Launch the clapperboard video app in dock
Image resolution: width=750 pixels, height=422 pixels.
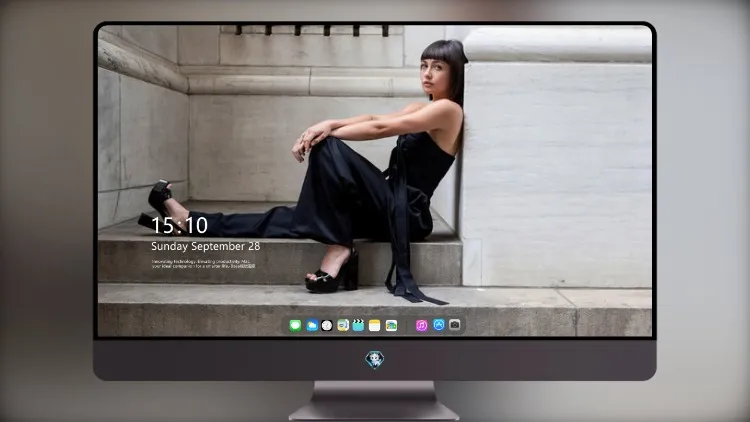[x=359, y=326]
